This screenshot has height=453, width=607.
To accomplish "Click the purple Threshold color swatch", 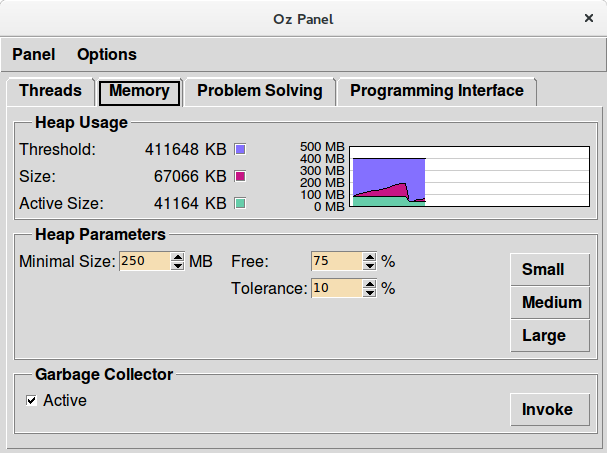I will click(x=240, y=150).
